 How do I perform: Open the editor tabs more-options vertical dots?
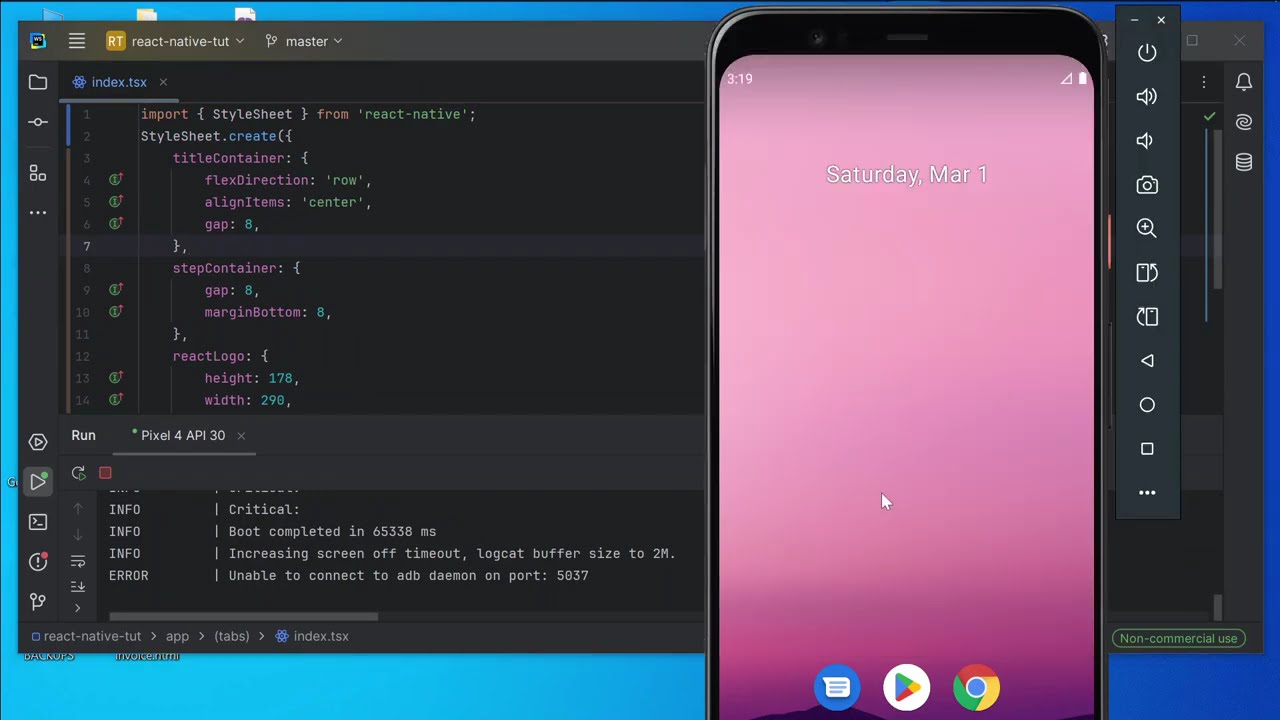[x=1204, y=82]
